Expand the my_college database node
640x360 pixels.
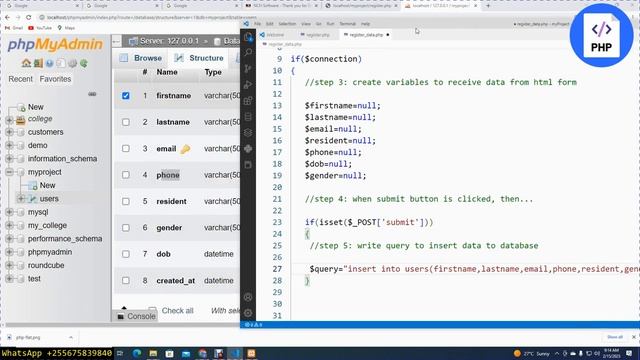pos(9,225)
